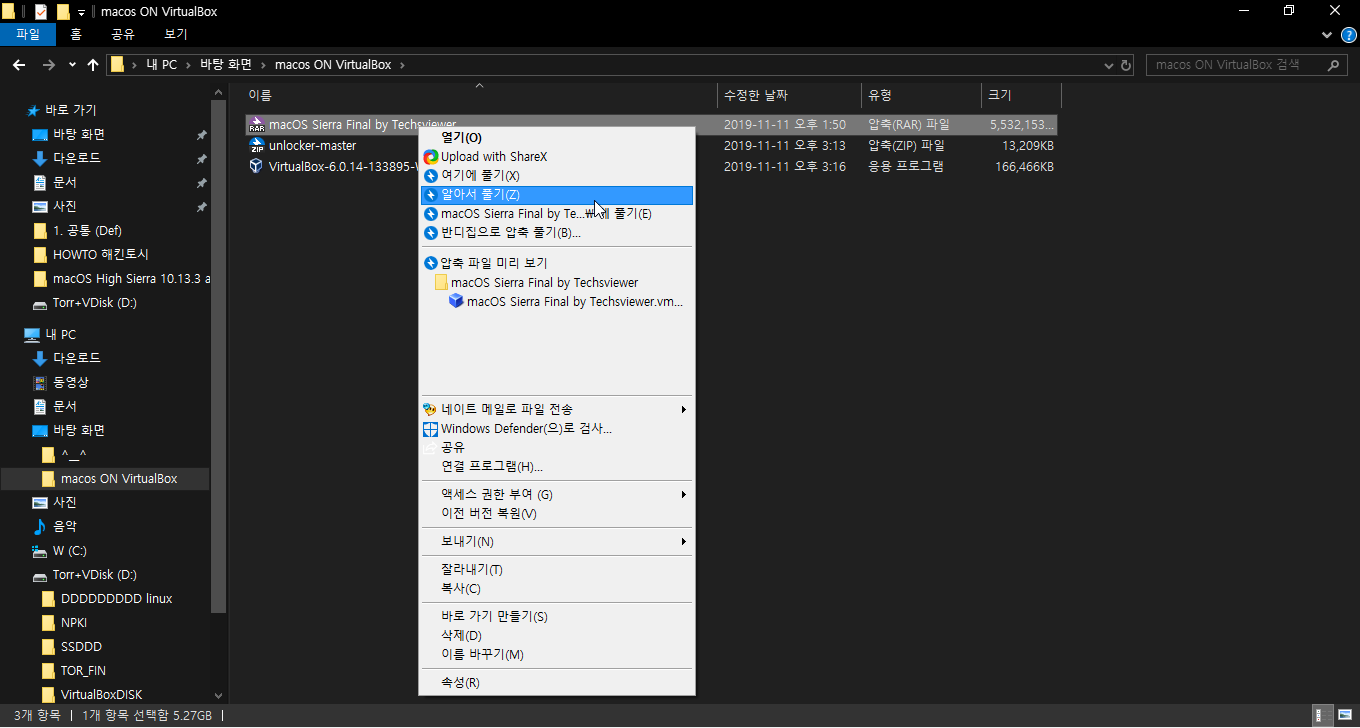Open the quick access toolbar customize arrow
The image size is (1360, 728).
pos(81,12)
